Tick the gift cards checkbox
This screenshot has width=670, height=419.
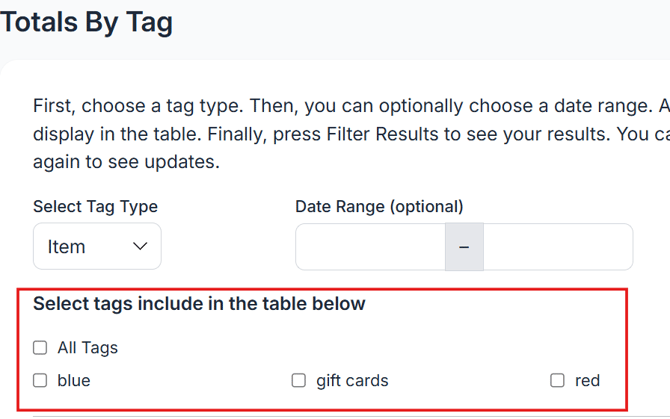[298, 380]
